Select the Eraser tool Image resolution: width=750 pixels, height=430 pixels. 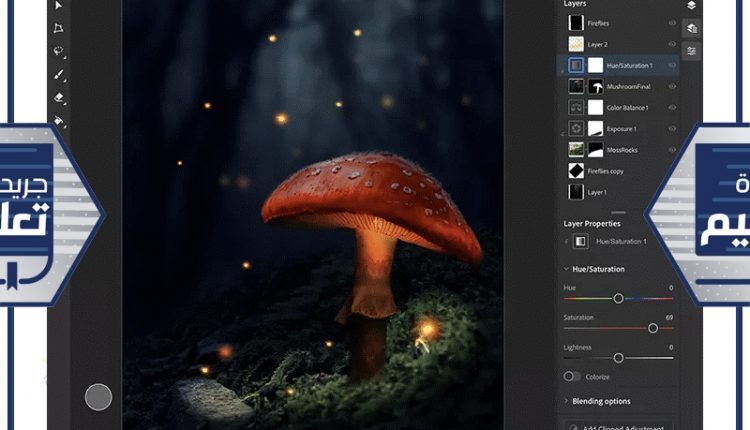tap(59, 99)
